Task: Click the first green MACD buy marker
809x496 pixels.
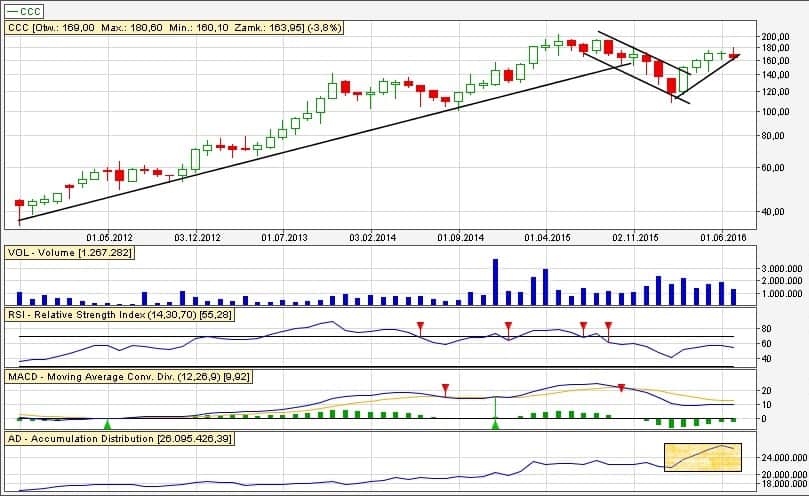Action: (107, 425)
